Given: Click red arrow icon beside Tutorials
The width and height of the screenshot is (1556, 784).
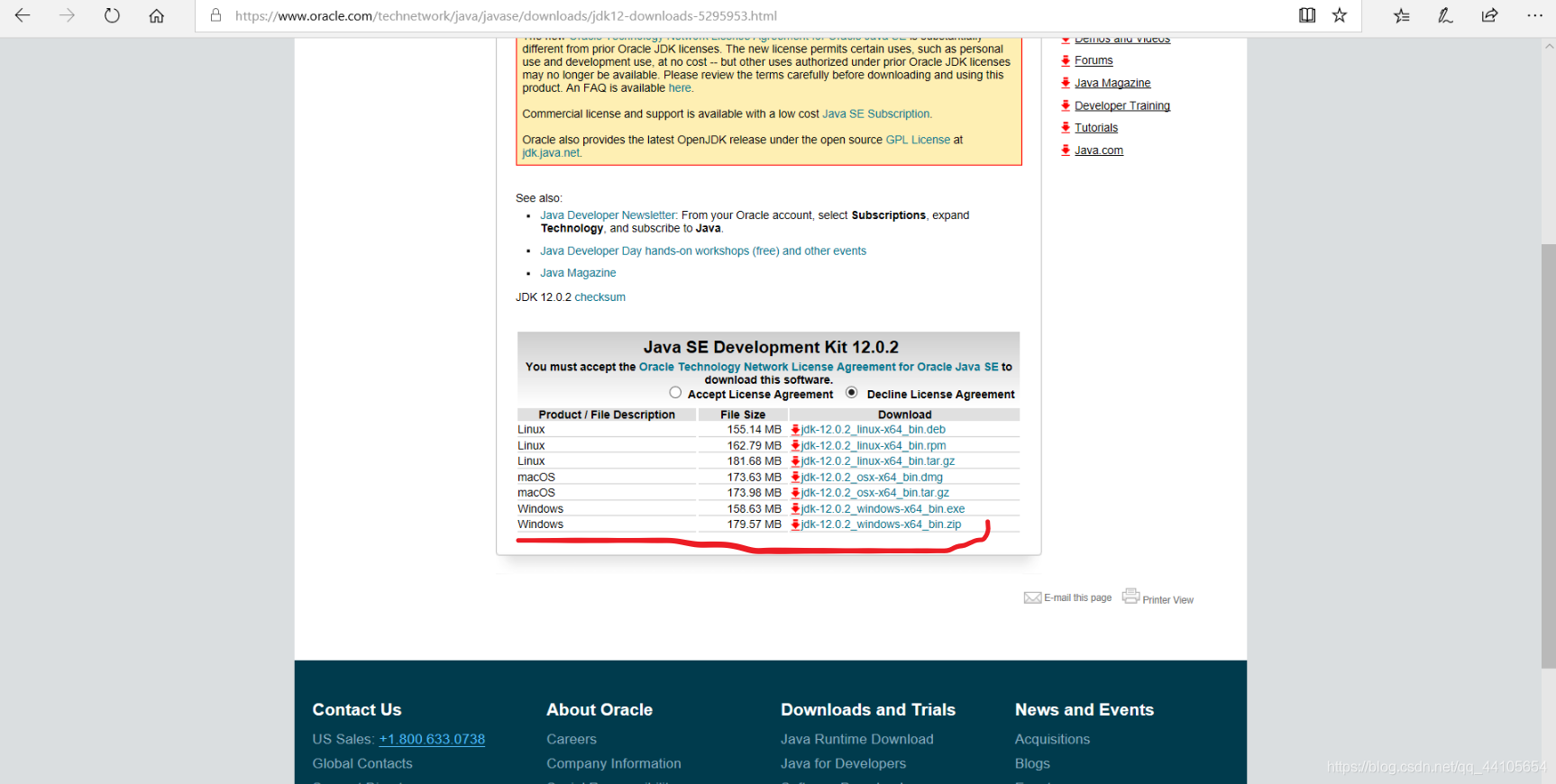Looking at the screenshot, I should click(1066, 128).
